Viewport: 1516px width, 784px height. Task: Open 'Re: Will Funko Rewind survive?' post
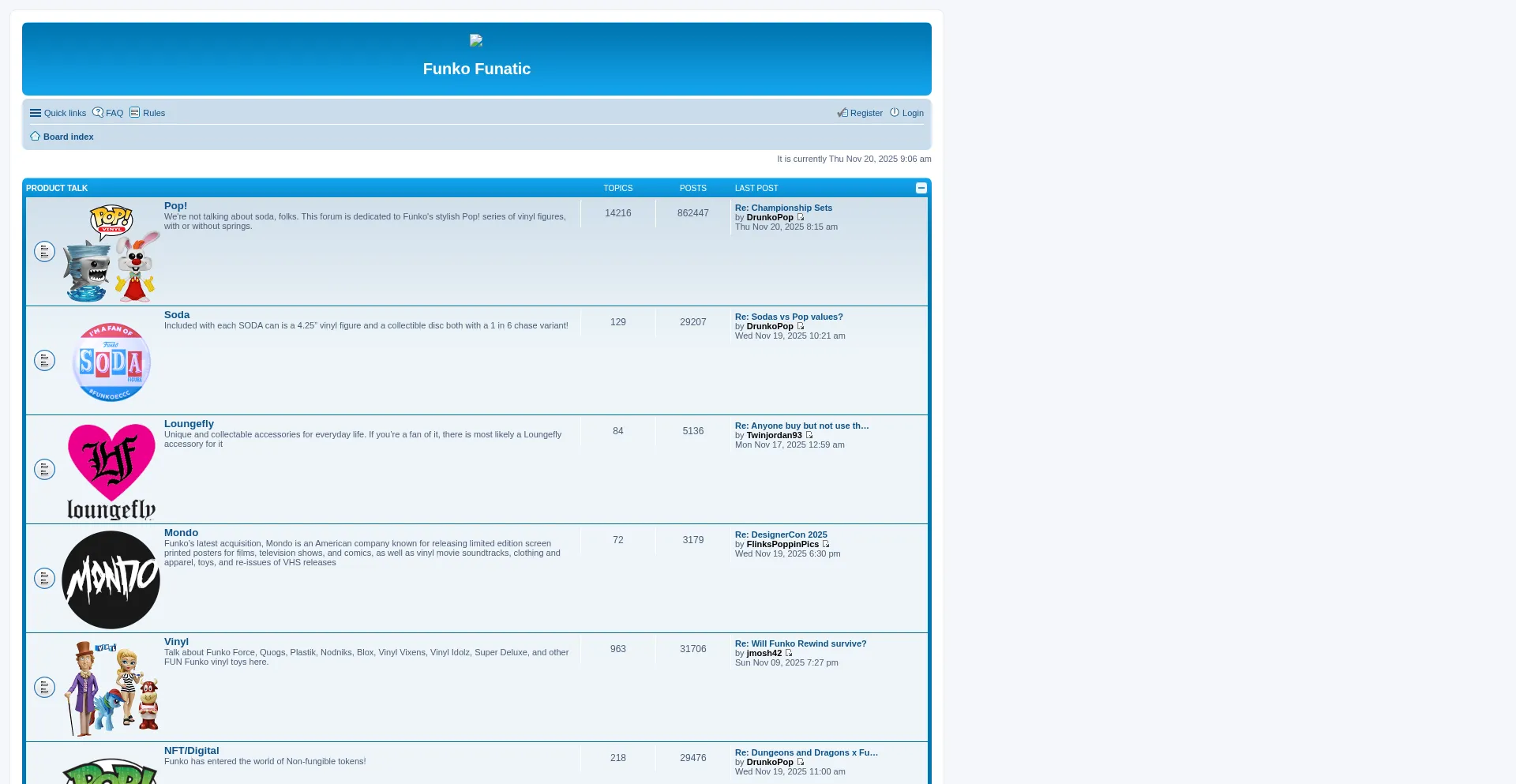801,643
